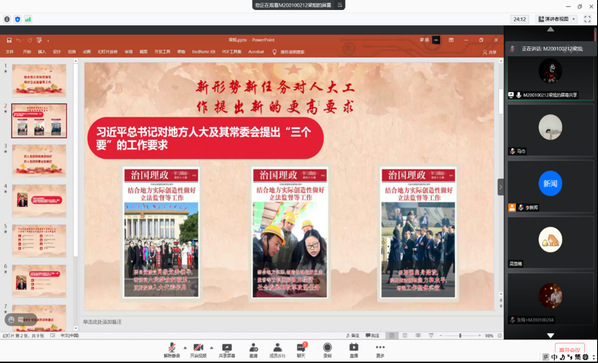This screenshot has width=598, height=363.
Task: Open the share screen option
Action: pos(227,350)
